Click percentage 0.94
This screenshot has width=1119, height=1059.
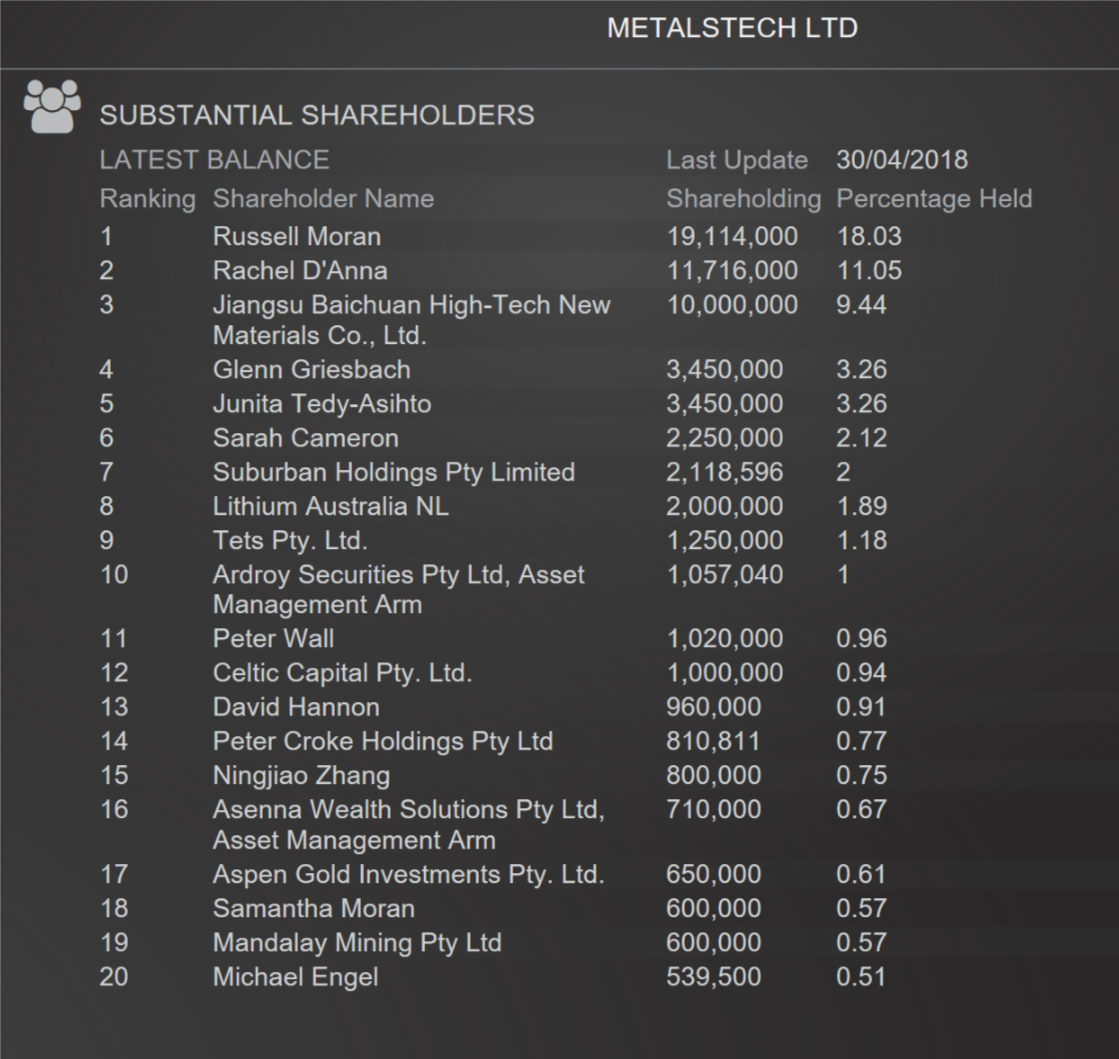861,673
